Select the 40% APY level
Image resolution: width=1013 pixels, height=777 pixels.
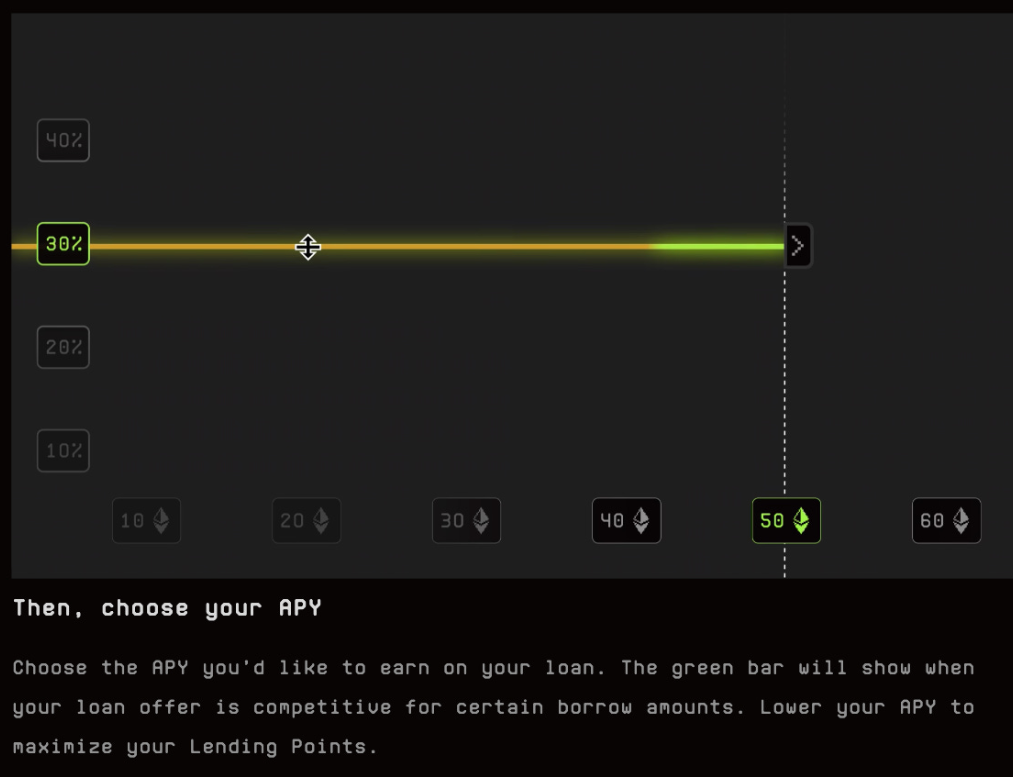(x=63, y=141)
